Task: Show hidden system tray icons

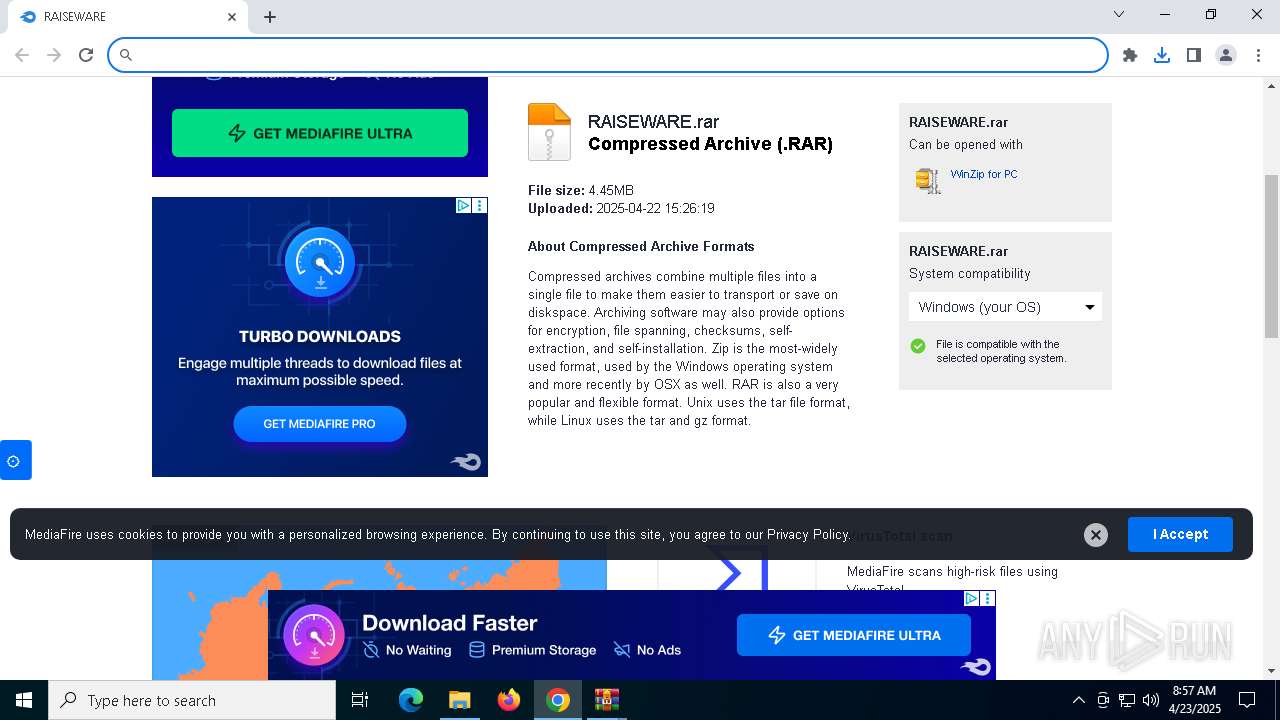Action: [1078, 700]
